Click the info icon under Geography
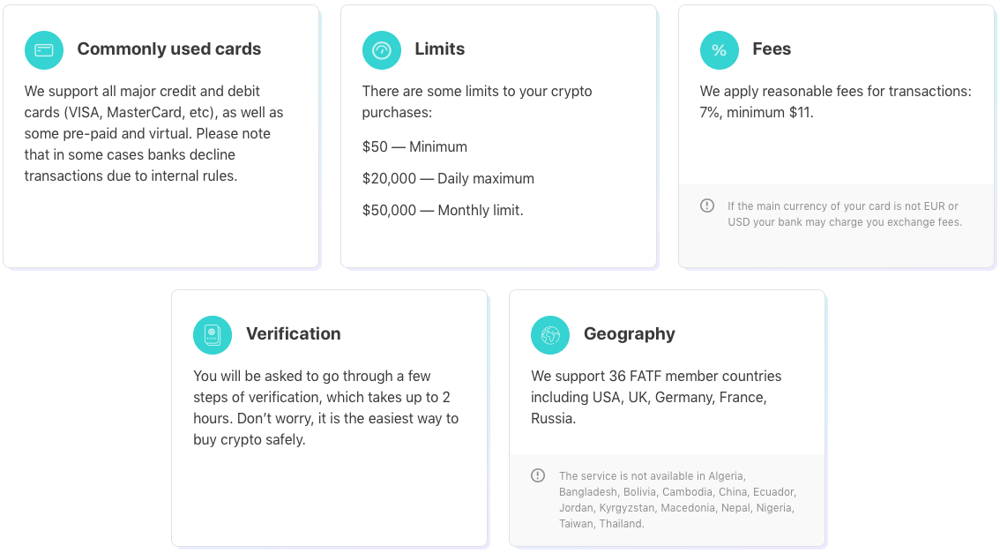 click(538, 476)
